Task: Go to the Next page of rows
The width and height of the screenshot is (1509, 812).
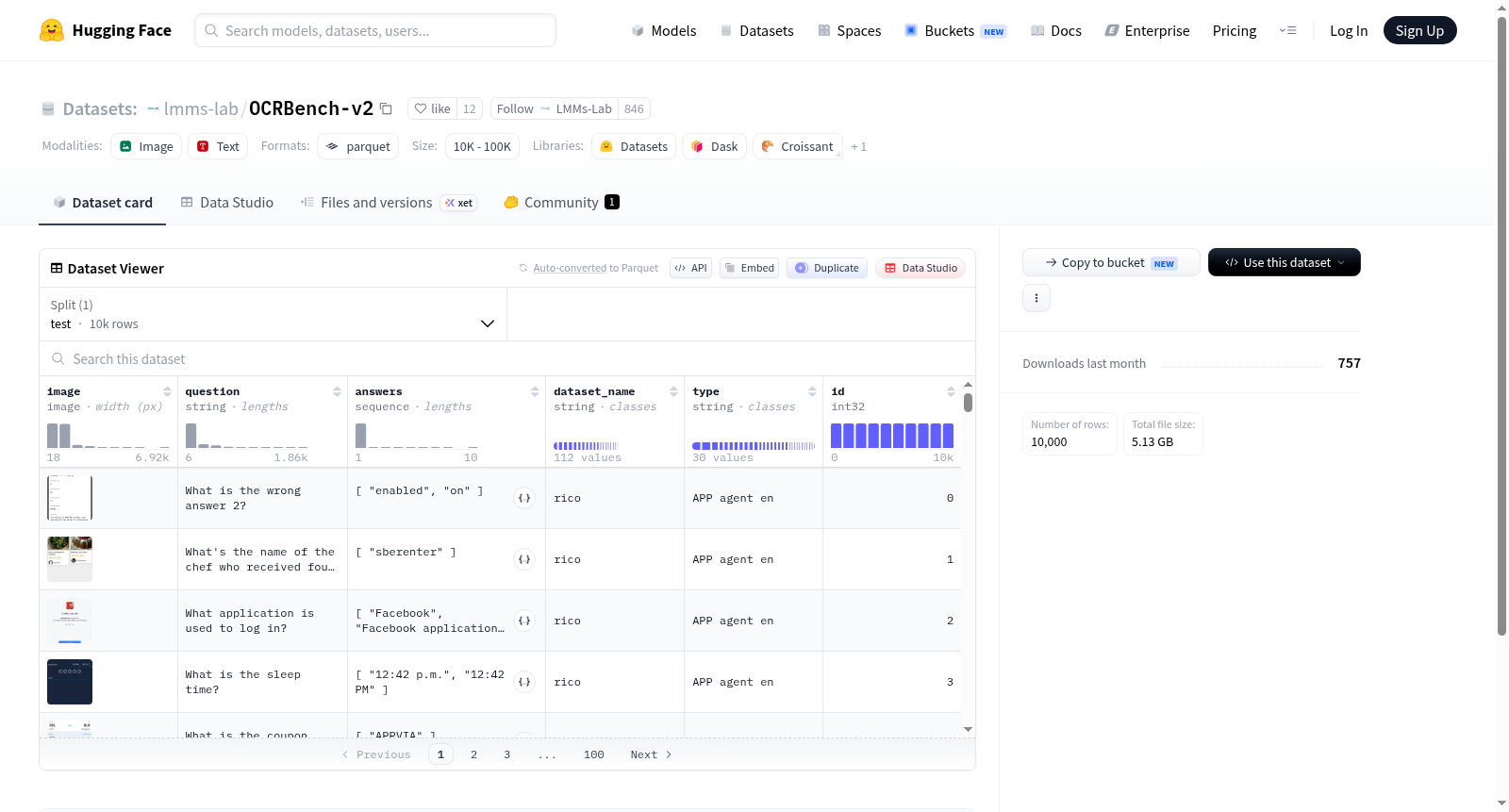Action: pos(651,754)
